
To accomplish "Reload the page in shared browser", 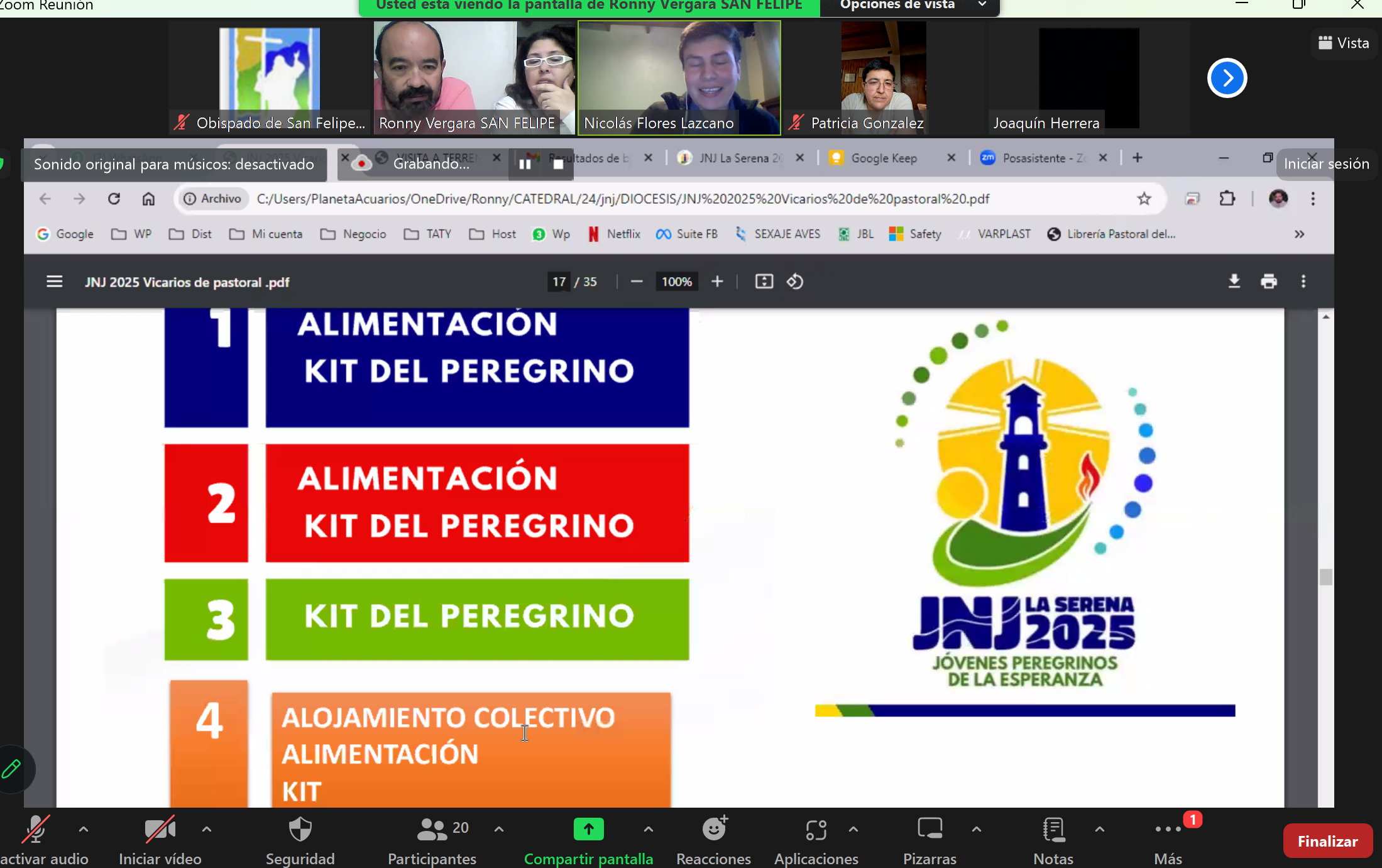I will point(114,199).
